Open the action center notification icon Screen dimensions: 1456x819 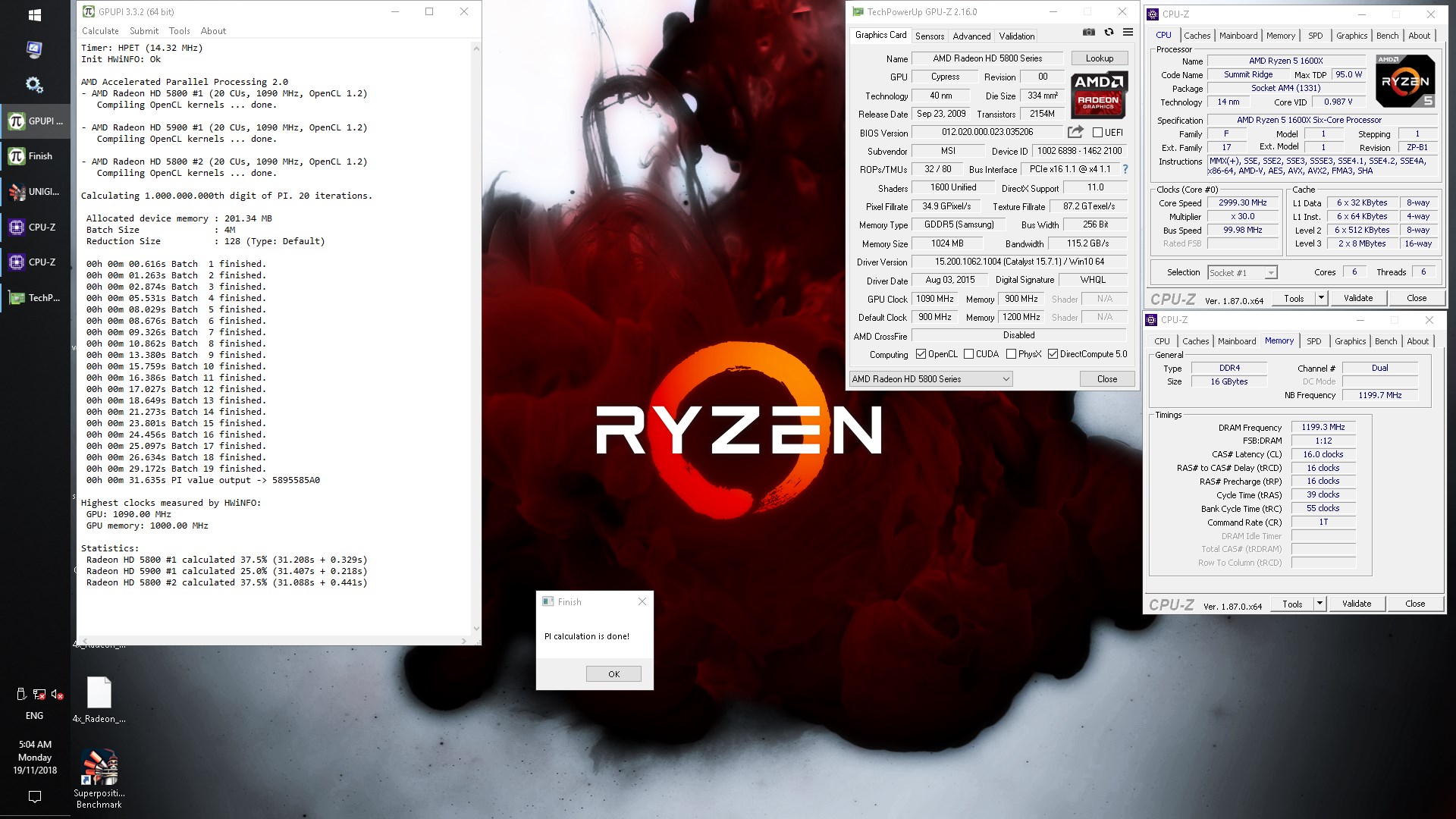[x=35, y=797]
